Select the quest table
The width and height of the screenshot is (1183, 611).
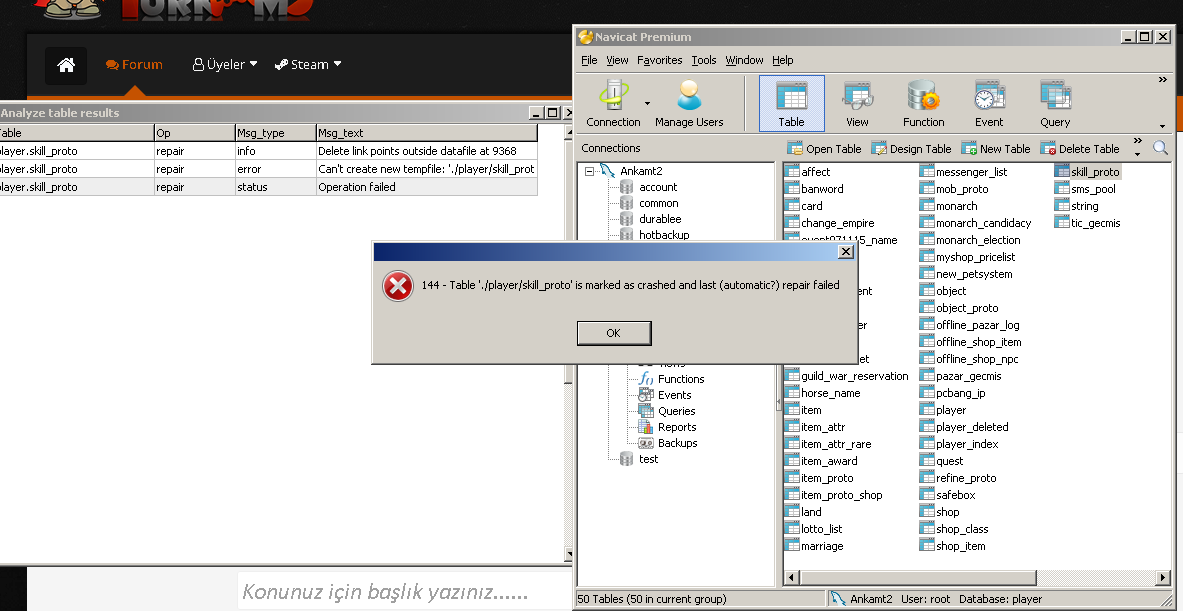[941, 461]
